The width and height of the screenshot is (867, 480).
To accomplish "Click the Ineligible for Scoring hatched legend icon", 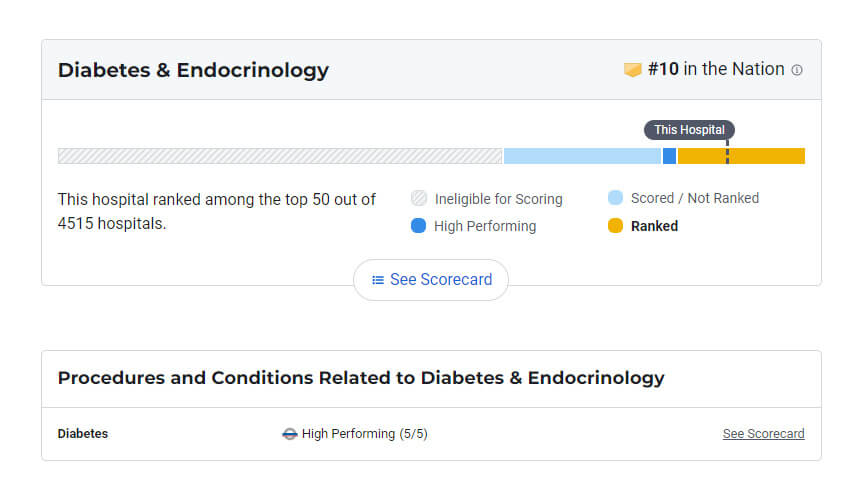I will click(x=419, y=198).
